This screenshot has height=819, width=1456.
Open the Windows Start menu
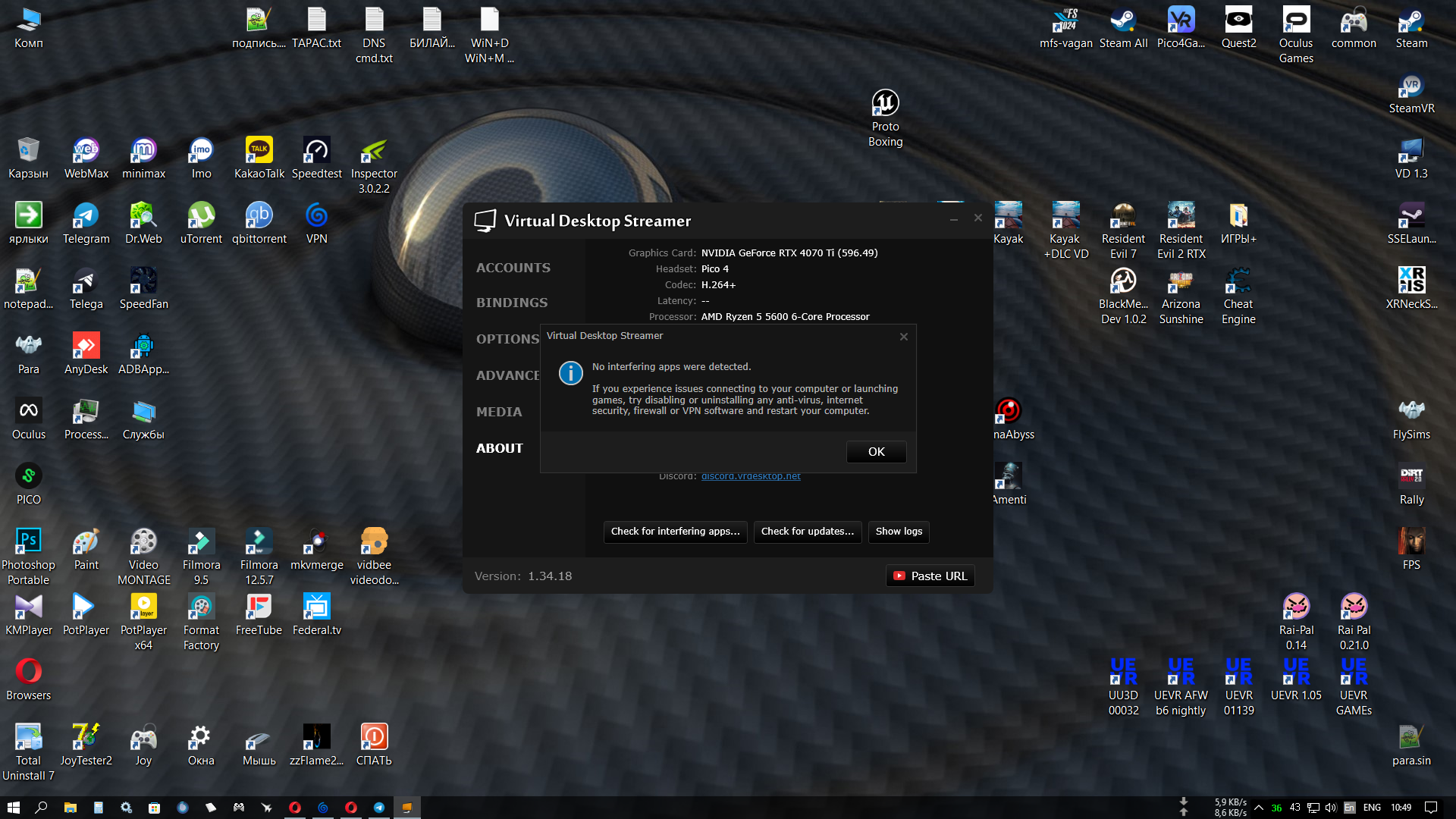(13, 808)
